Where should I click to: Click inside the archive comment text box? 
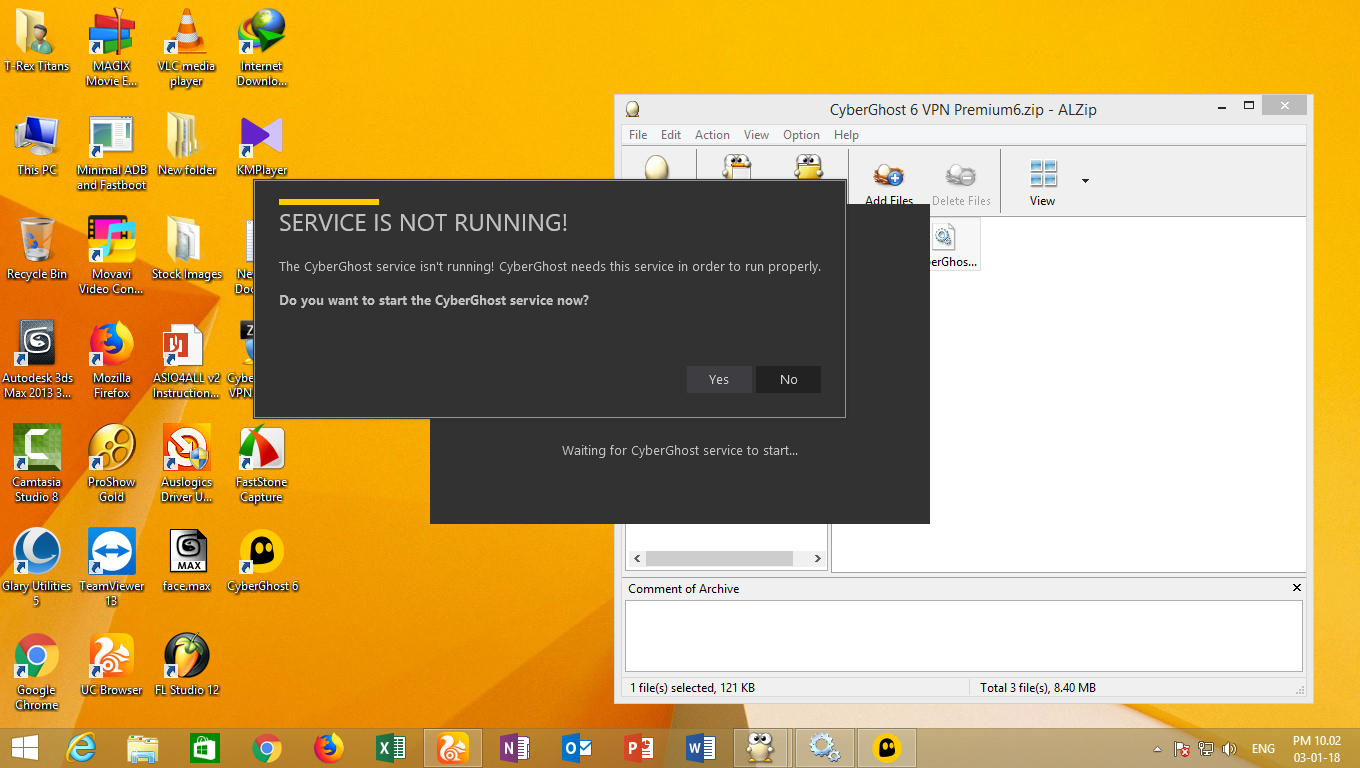tap(963, 635)
